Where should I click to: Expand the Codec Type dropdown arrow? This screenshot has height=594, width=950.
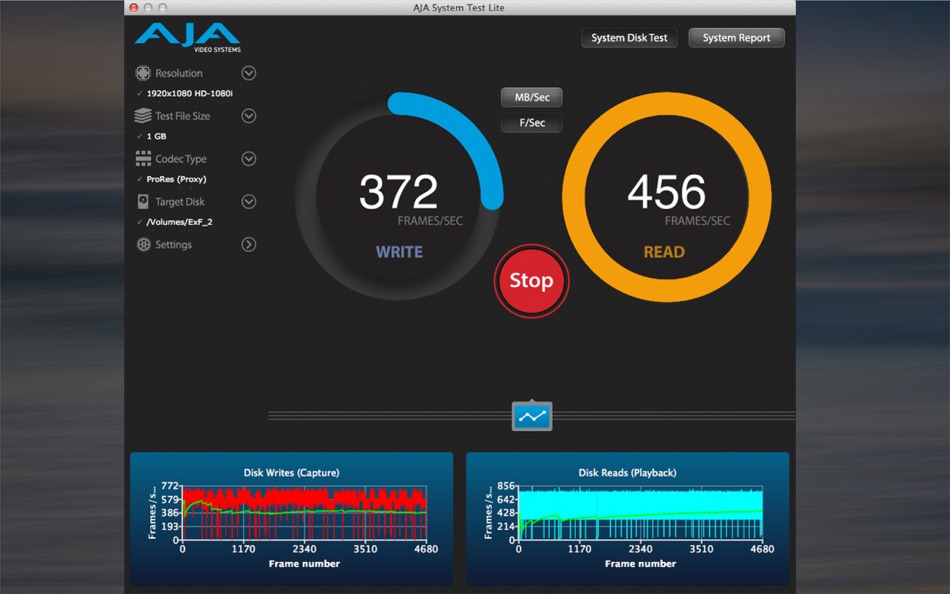tap(248, 159)
